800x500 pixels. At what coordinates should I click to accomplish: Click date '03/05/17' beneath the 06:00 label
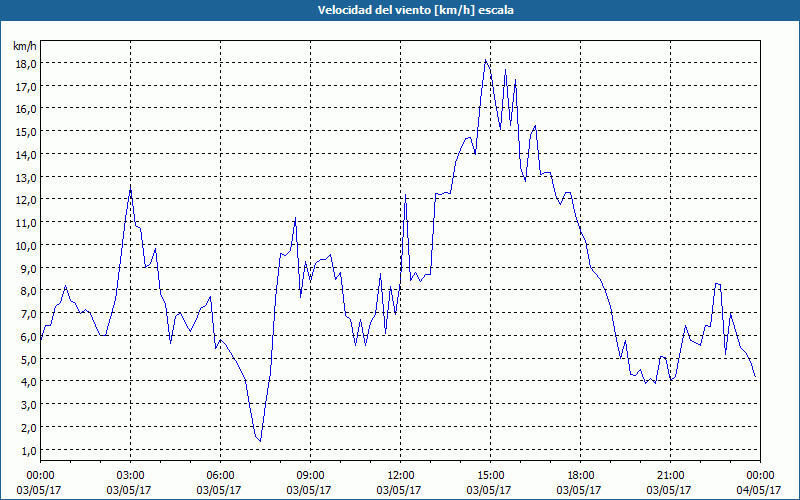tap(219, 490)
